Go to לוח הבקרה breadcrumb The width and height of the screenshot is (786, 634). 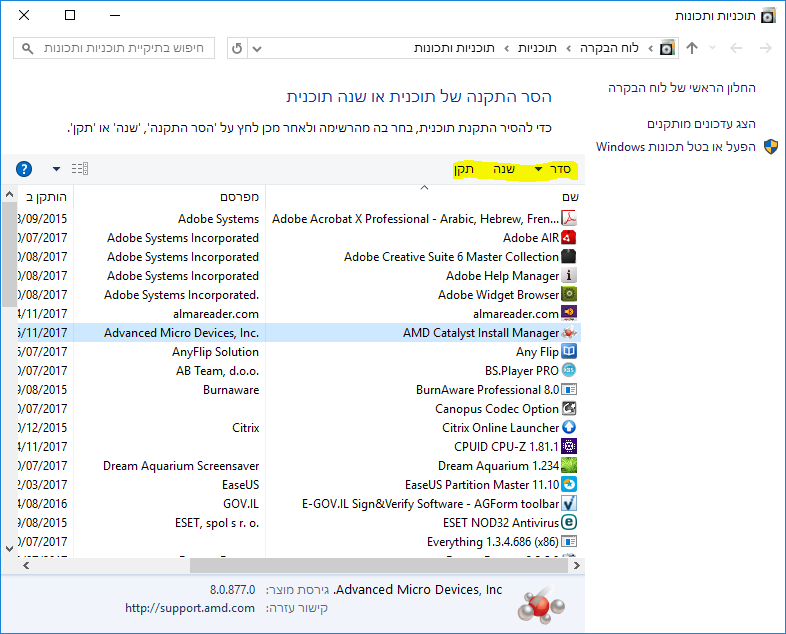pos(609,48)
